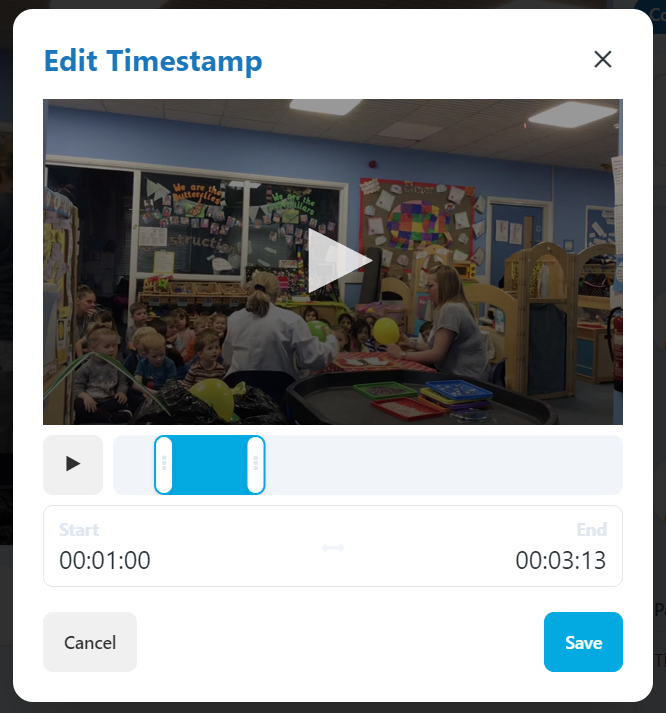Screen dimensions: 666x713
Task: Click the Start label above the time
Action: (x=79, y=530)
